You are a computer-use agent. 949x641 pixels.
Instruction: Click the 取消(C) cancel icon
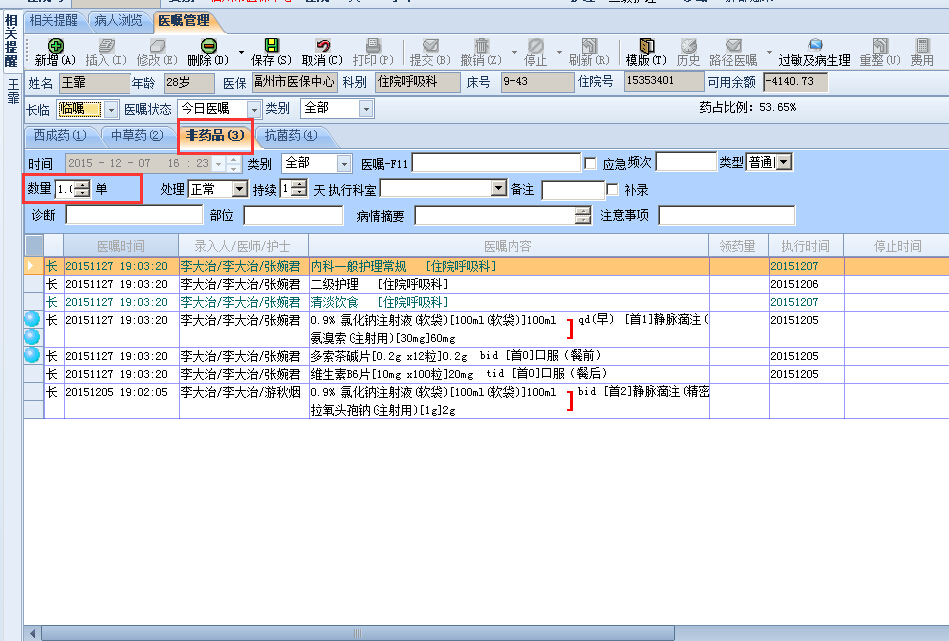pos(323,46)
